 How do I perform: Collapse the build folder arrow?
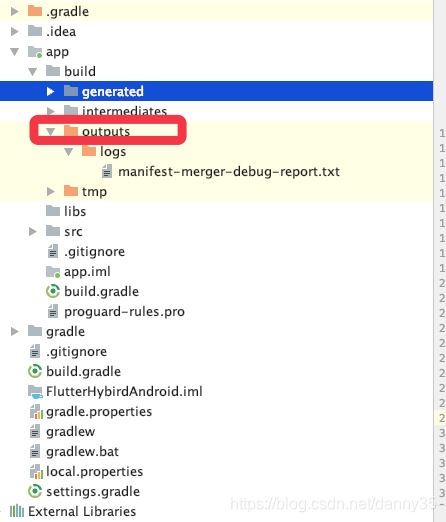click(x=33, y=72)
